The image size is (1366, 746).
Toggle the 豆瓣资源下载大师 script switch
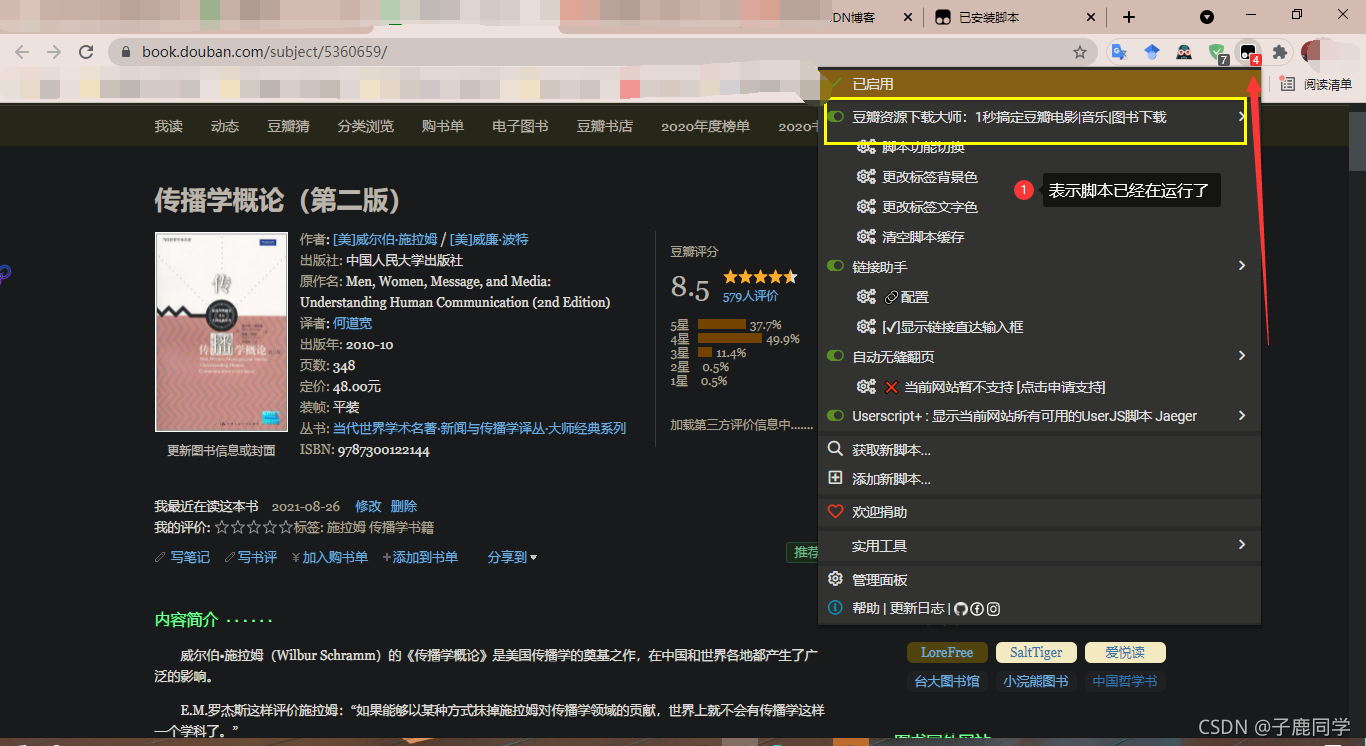coord(836,118)
